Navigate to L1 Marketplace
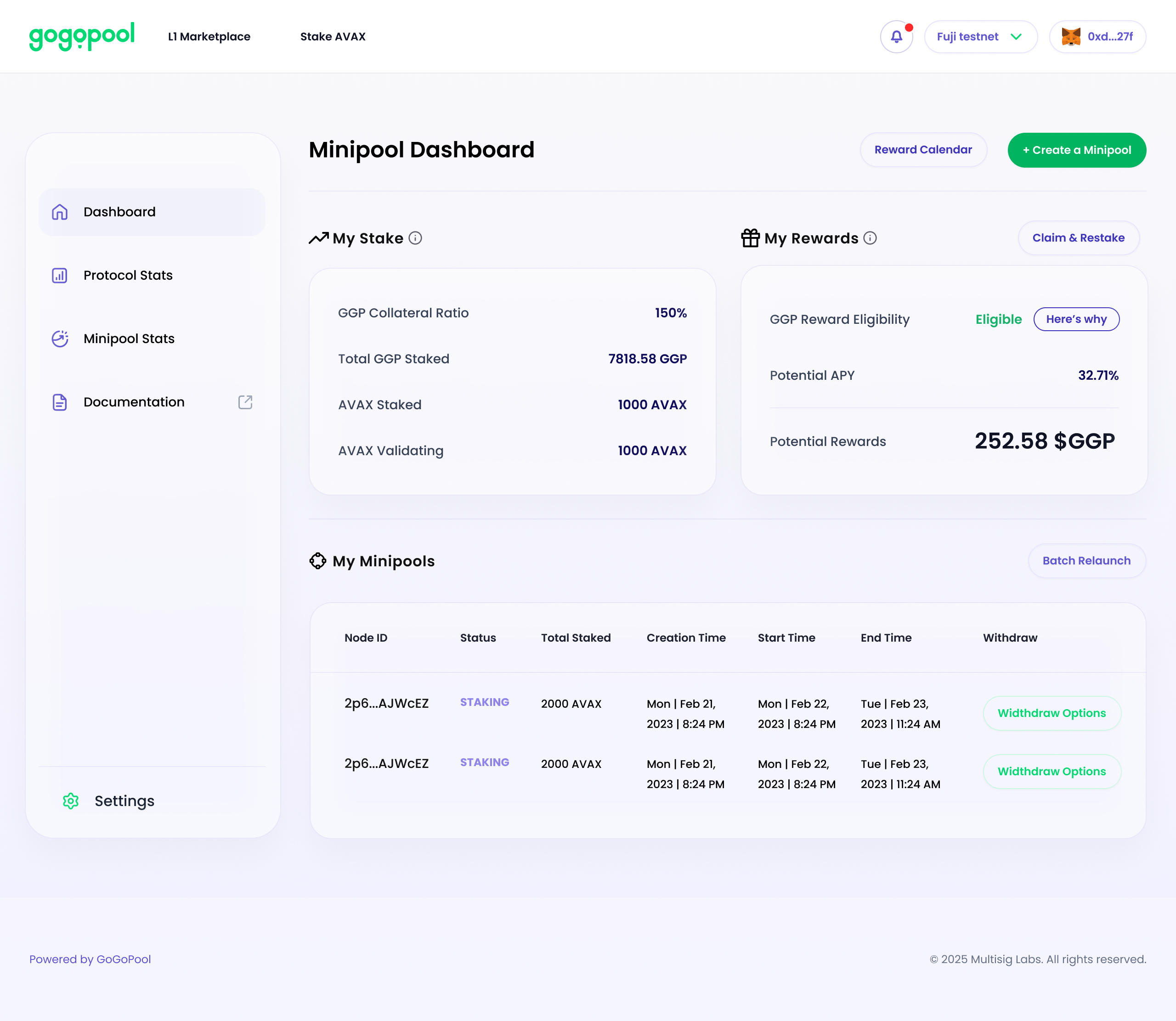This screenshot has height=1021, width=1176. pos(209,36)
